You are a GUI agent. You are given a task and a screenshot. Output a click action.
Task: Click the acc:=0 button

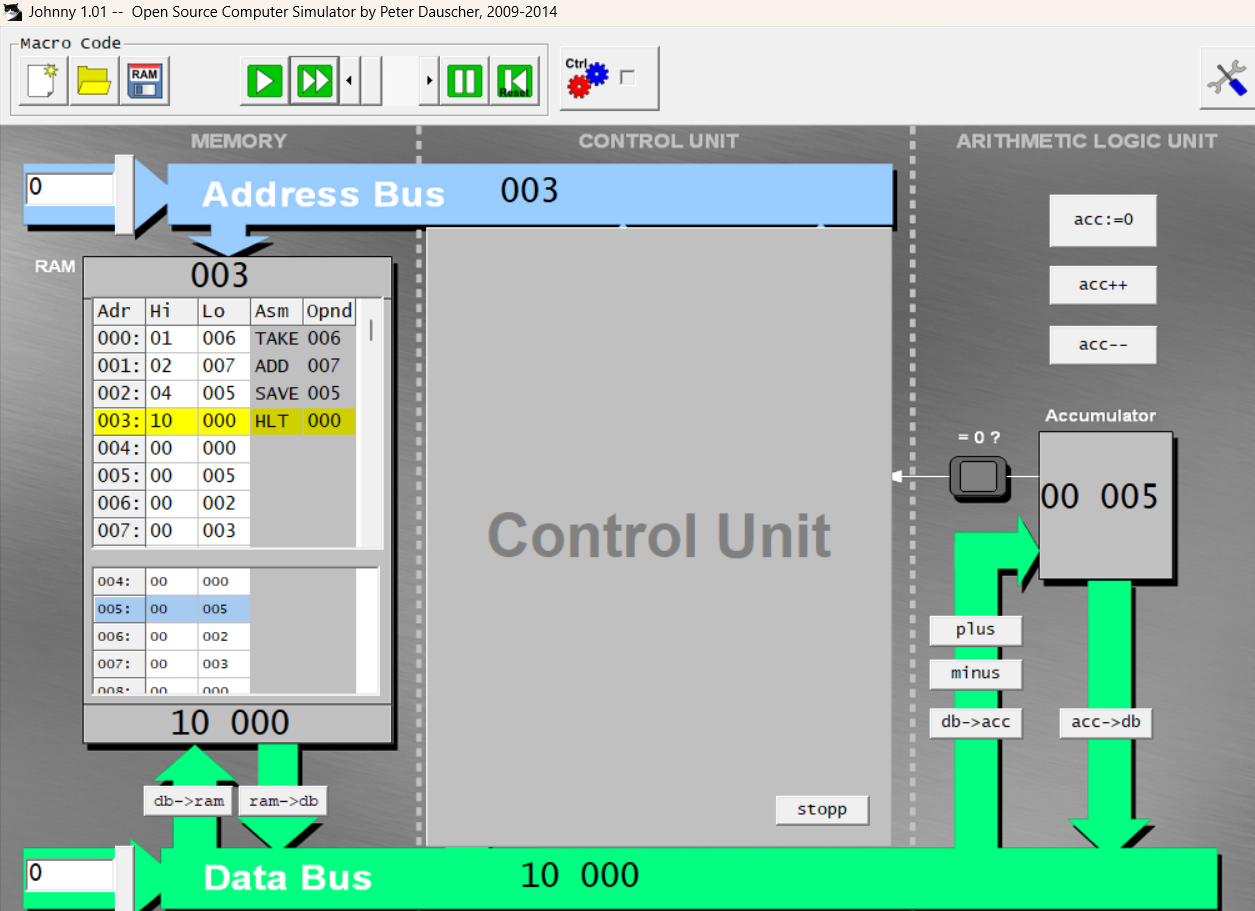coord(1103,220)
